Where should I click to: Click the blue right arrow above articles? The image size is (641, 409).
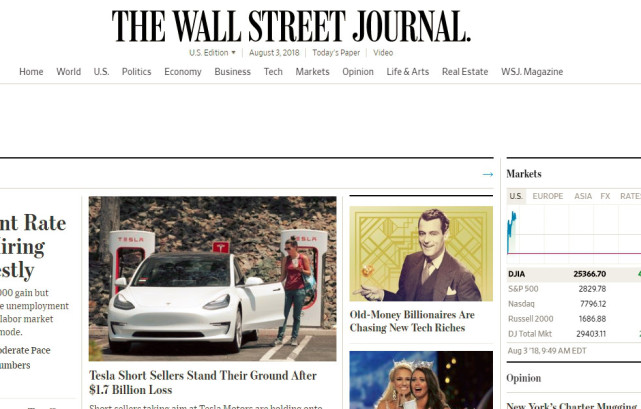(x=487, y=174)
